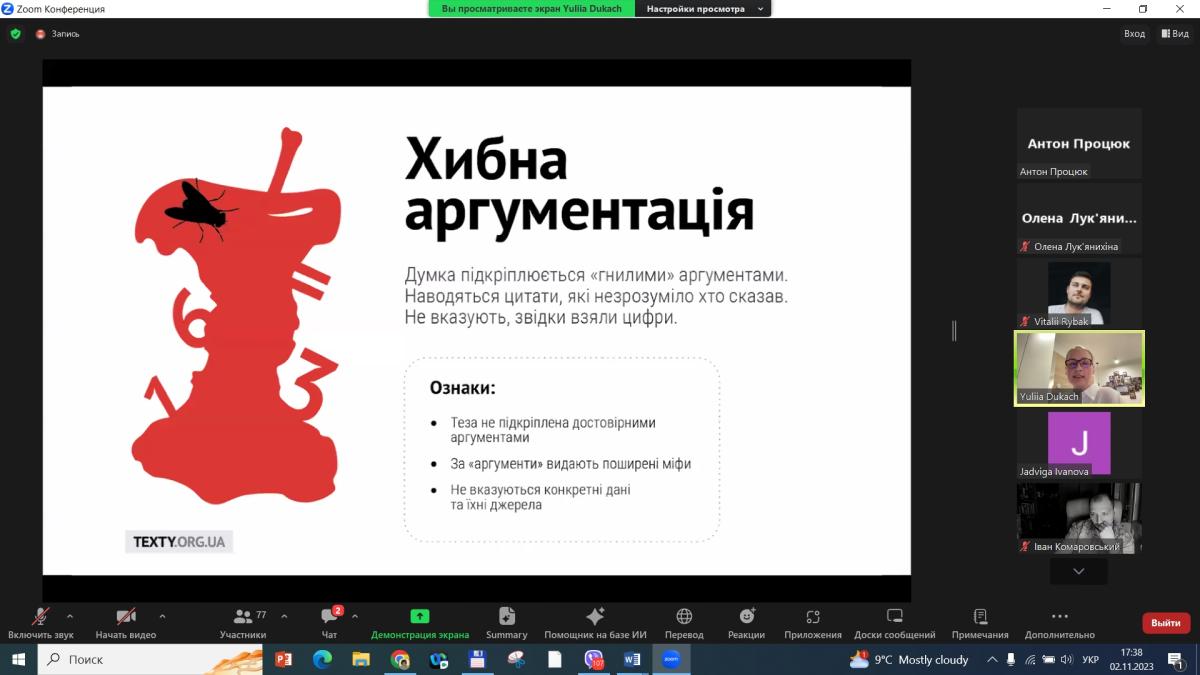1200x675 pixels.
Task: Select Олена Лук'янихіна participant tile
Action: (x=1079, y=218)
